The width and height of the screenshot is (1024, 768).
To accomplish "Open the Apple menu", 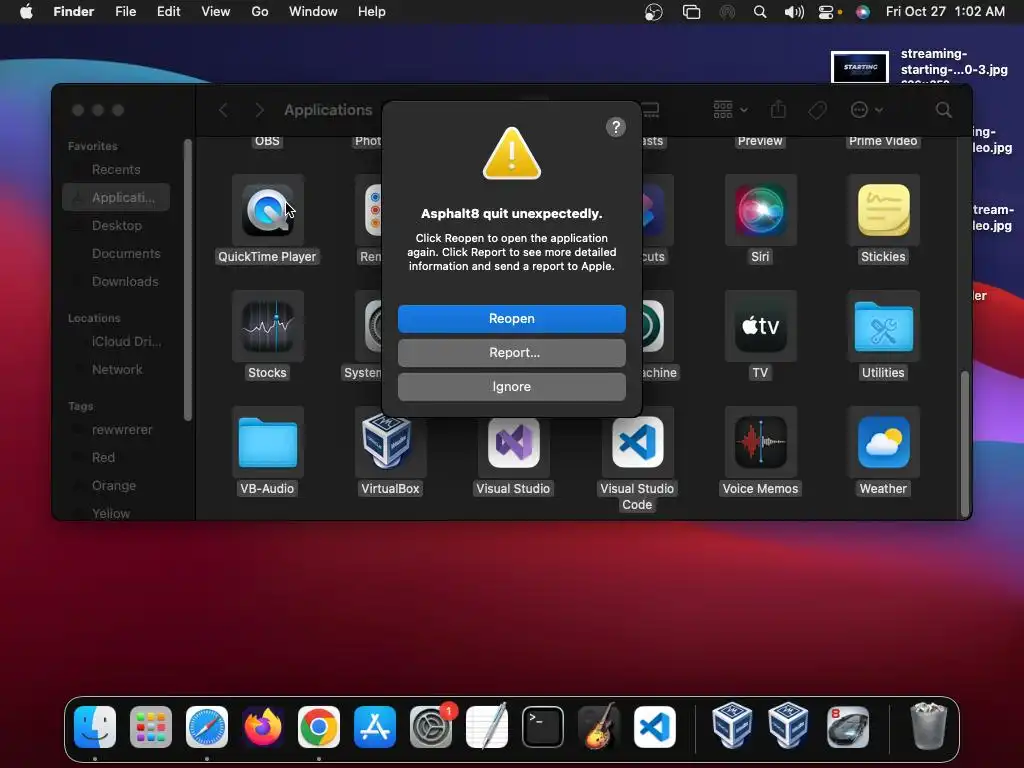I will pos(26,12).
